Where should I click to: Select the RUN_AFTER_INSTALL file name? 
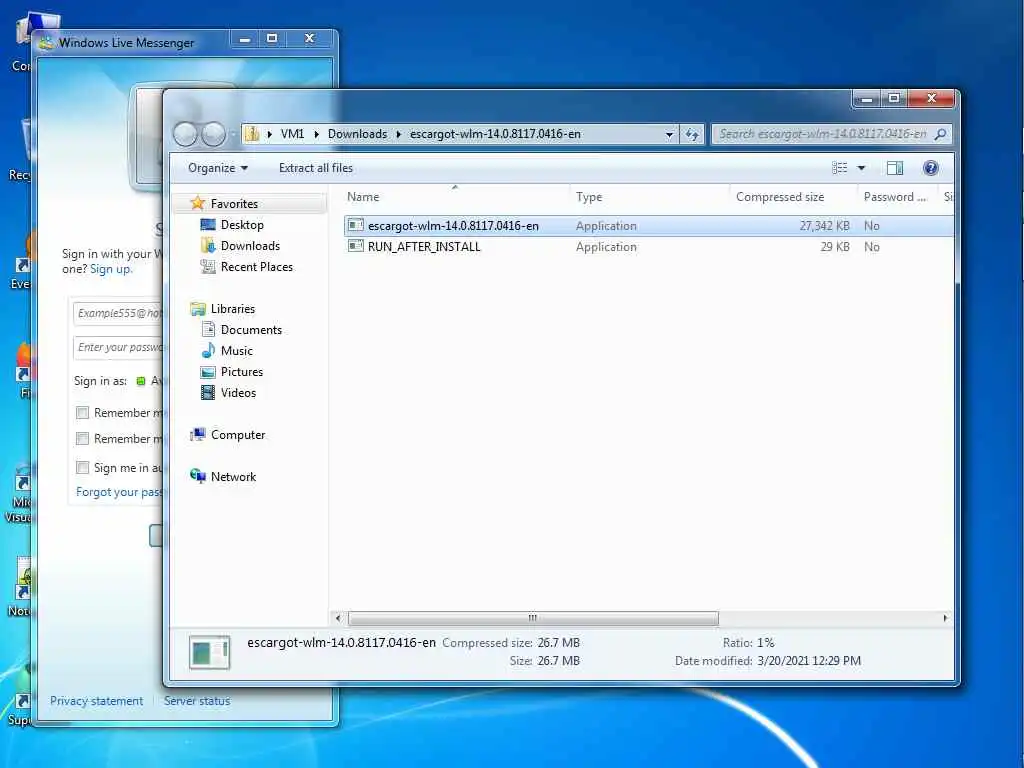coord(424,246)
